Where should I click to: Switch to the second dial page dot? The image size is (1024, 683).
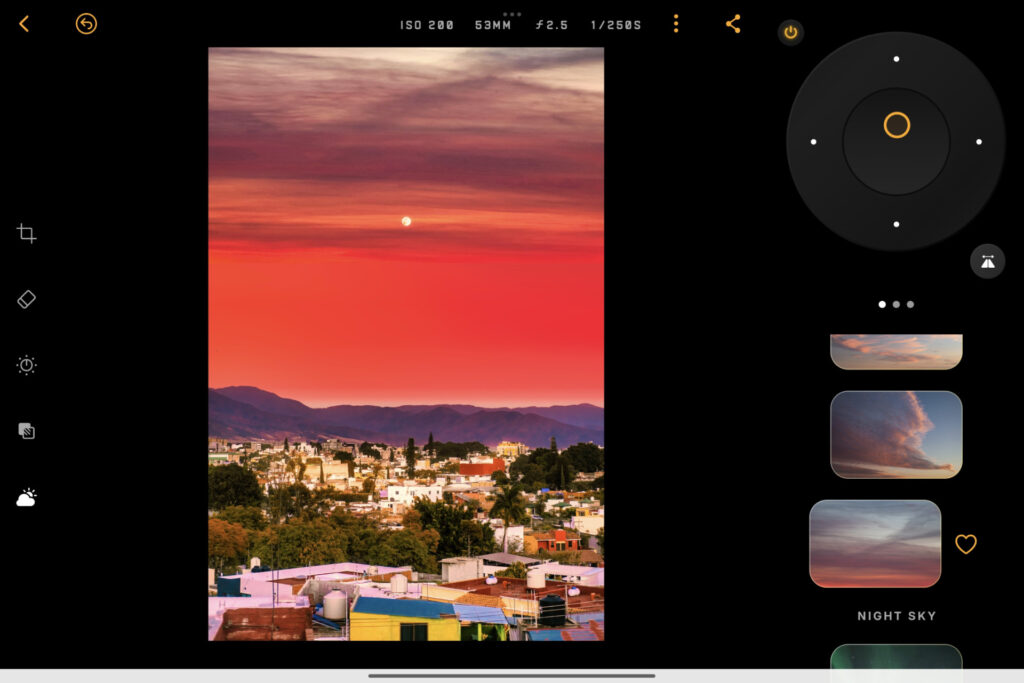(897, 304)
